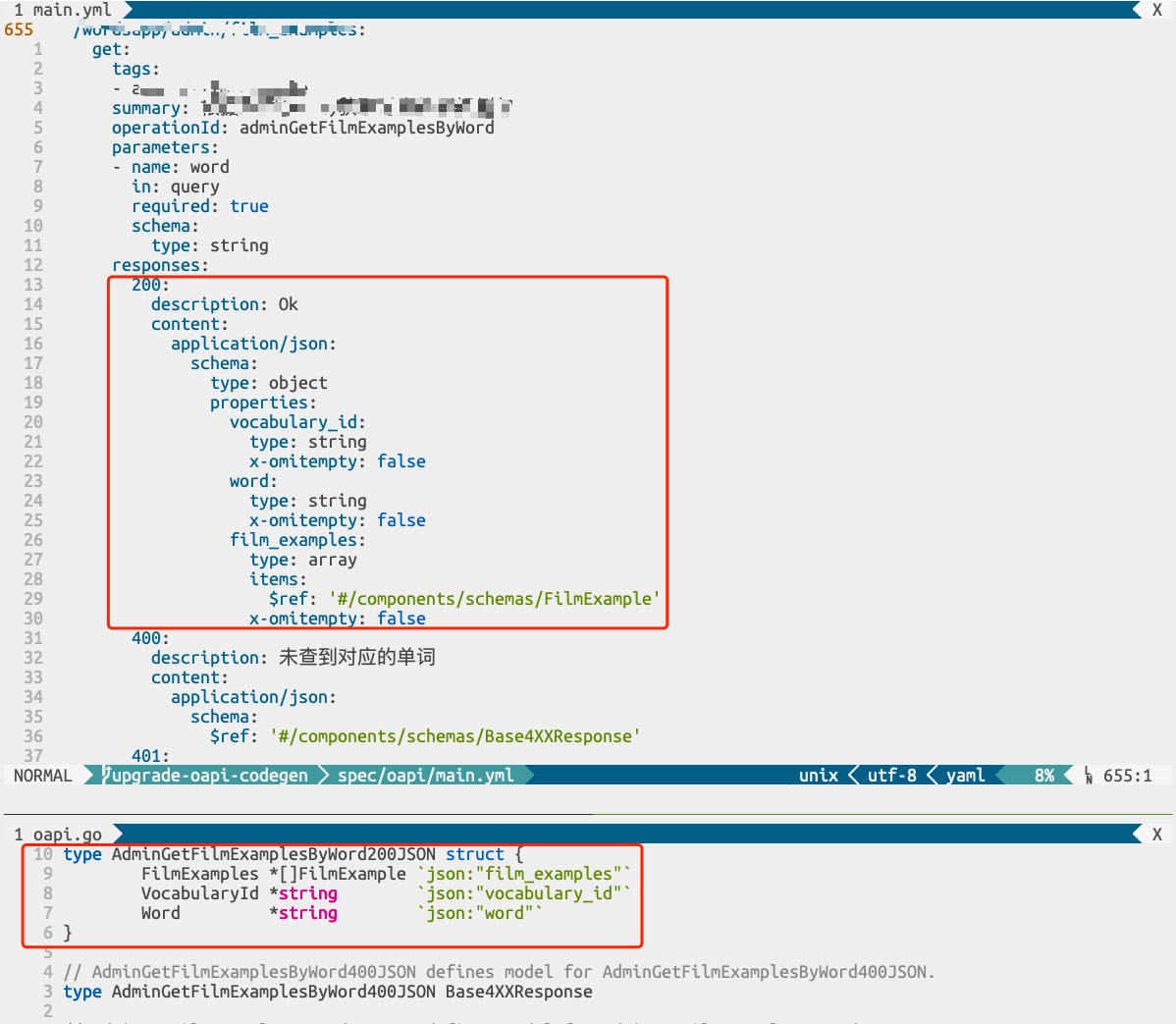Click the json:"film_examples" struct tag

pyautogui.click(x=524, y=874)
